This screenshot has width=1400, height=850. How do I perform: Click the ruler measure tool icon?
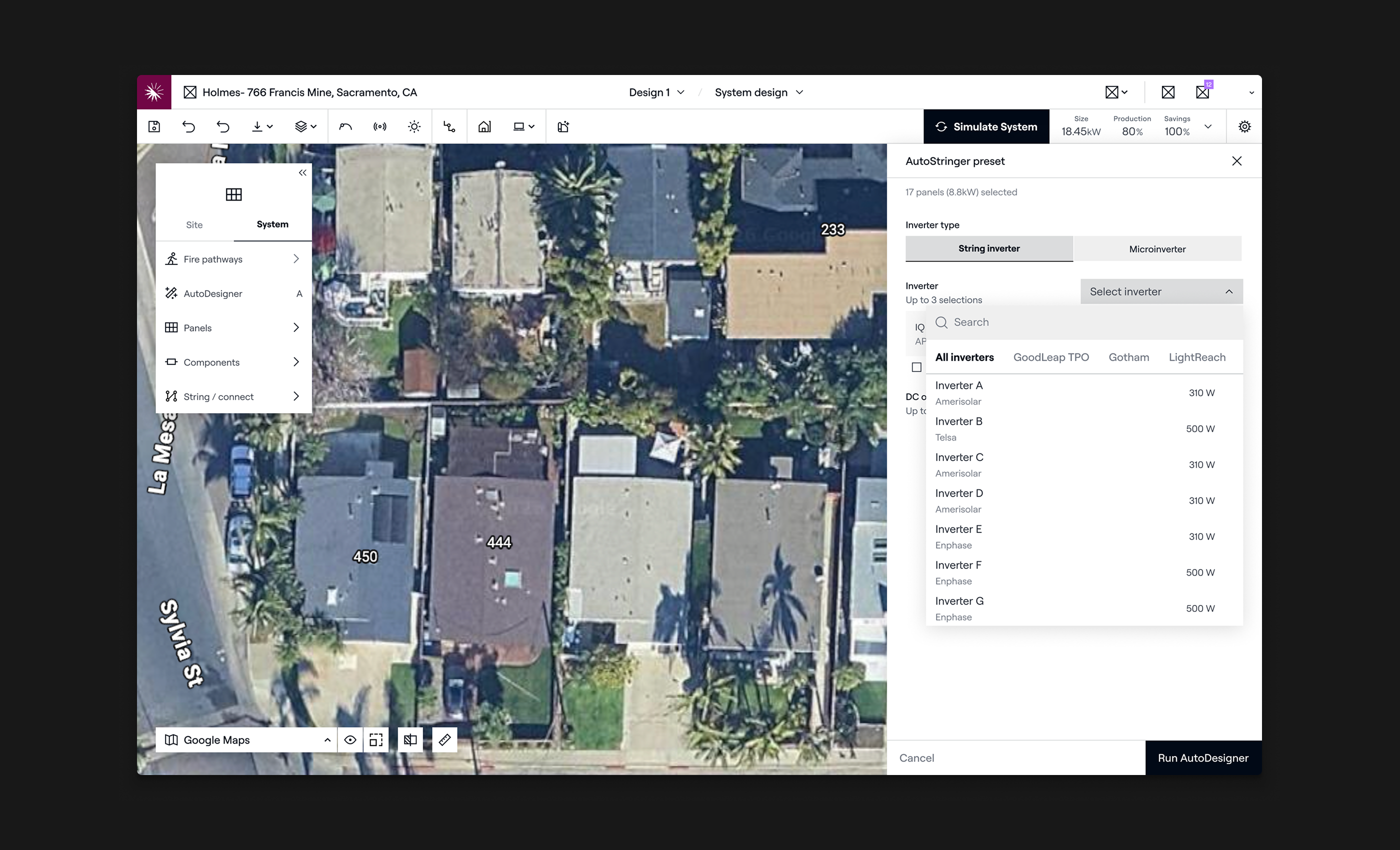point(444,740)
